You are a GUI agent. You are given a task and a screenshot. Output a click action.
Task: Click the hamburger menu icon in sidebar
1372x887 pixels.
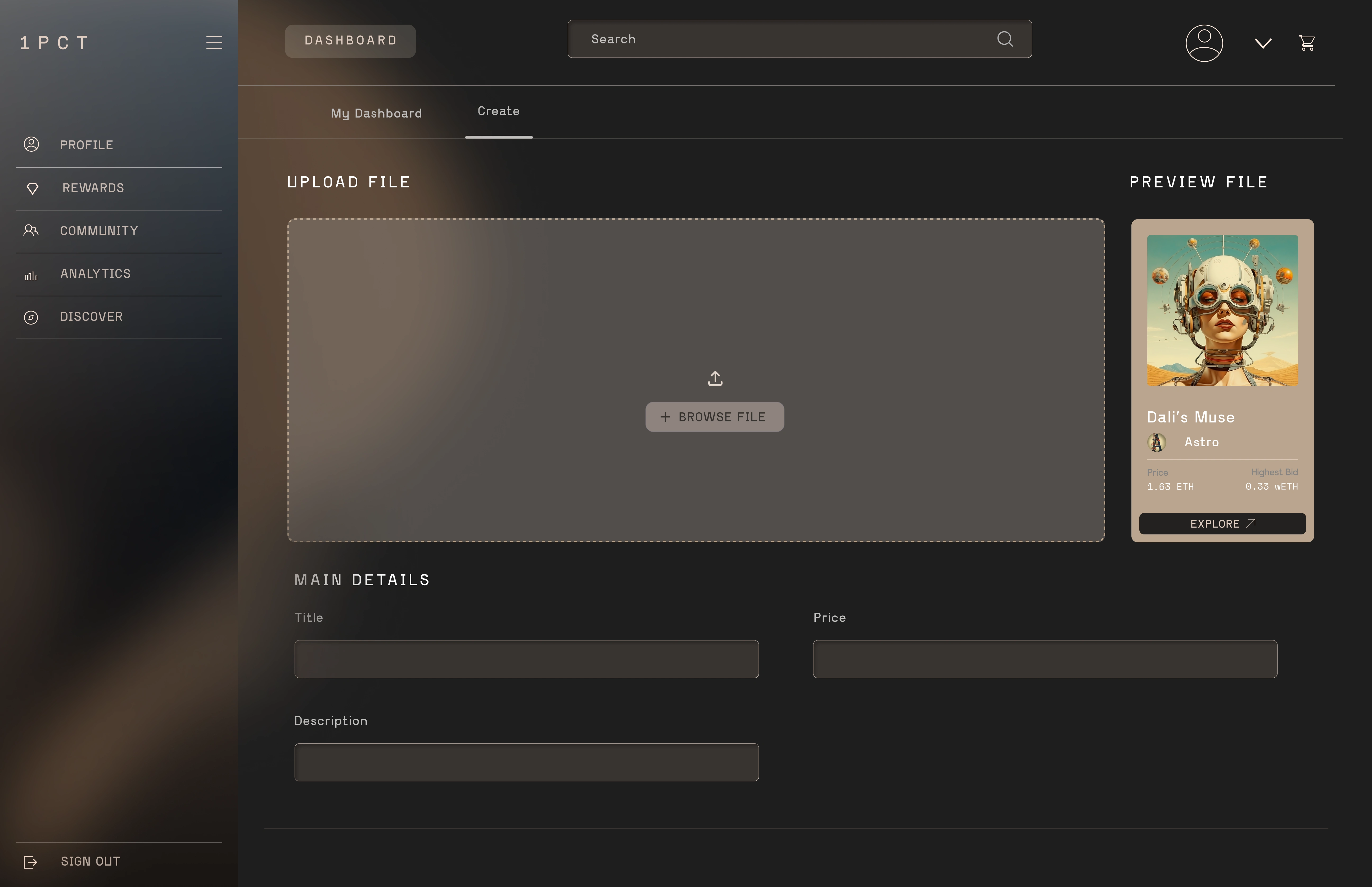click(214, 43)
